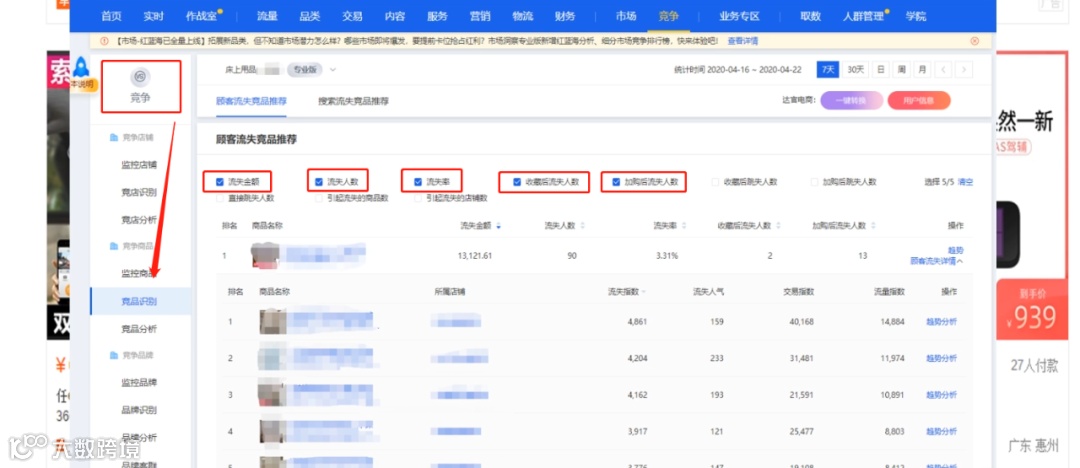The height and width of the screenshot is (468, 1080).
Task: Sort table by 流失金额 column arrow
Action: (x=499, y=225)
